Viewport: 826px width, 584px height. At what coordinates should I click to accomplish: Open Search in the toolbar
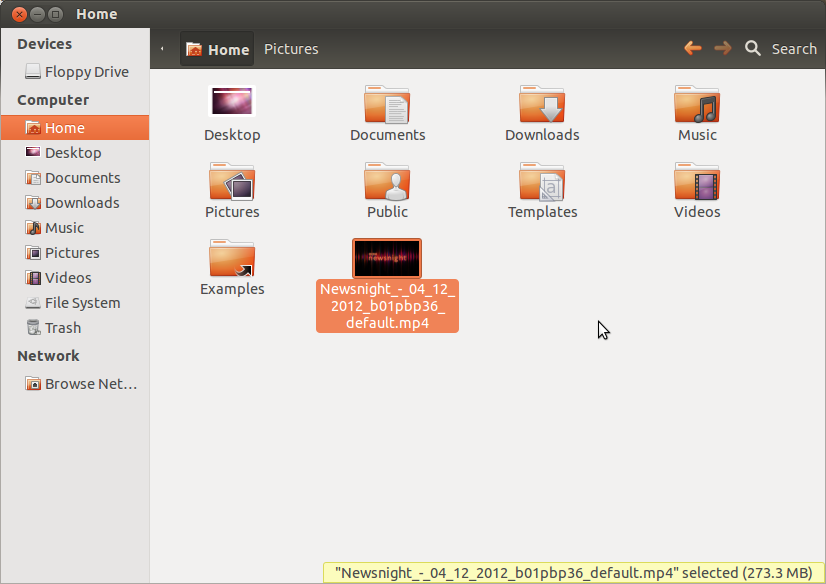click(781, 48)
